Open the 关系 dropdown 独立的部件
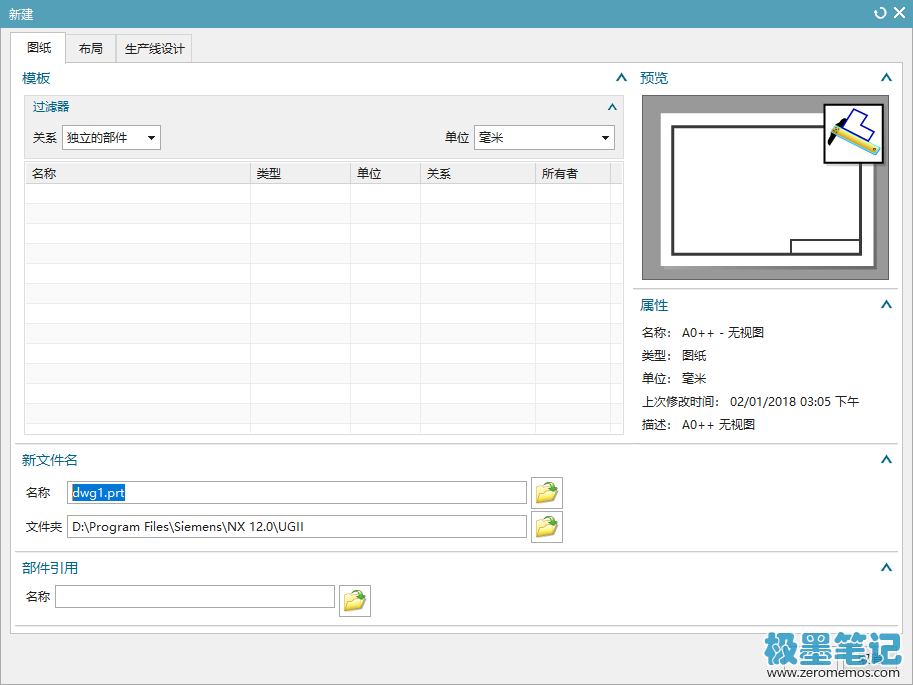913x685 pixels. pos(111,138)
